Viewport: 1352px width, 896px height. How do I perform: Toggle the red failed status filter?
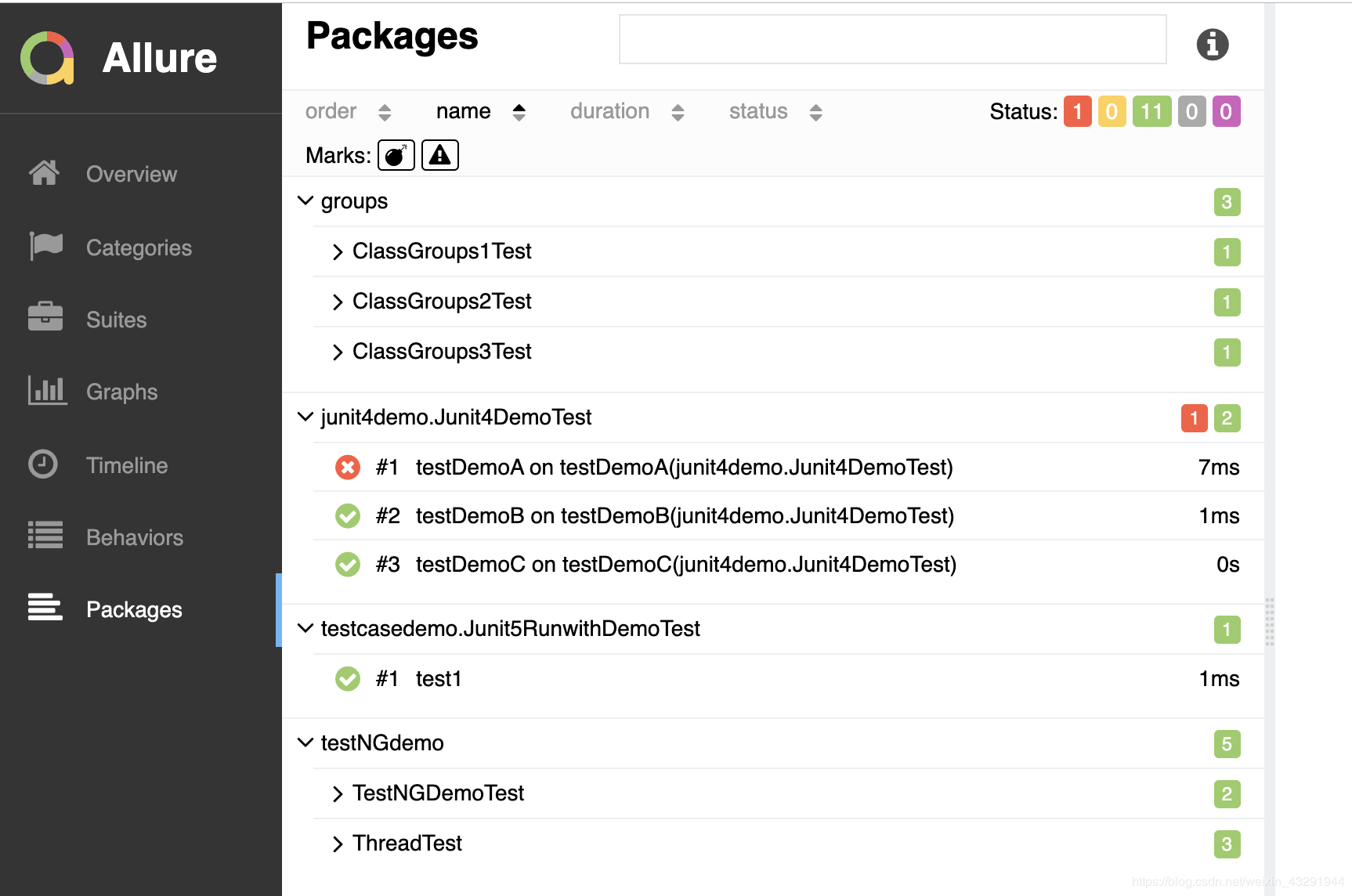coord(1077,112)
